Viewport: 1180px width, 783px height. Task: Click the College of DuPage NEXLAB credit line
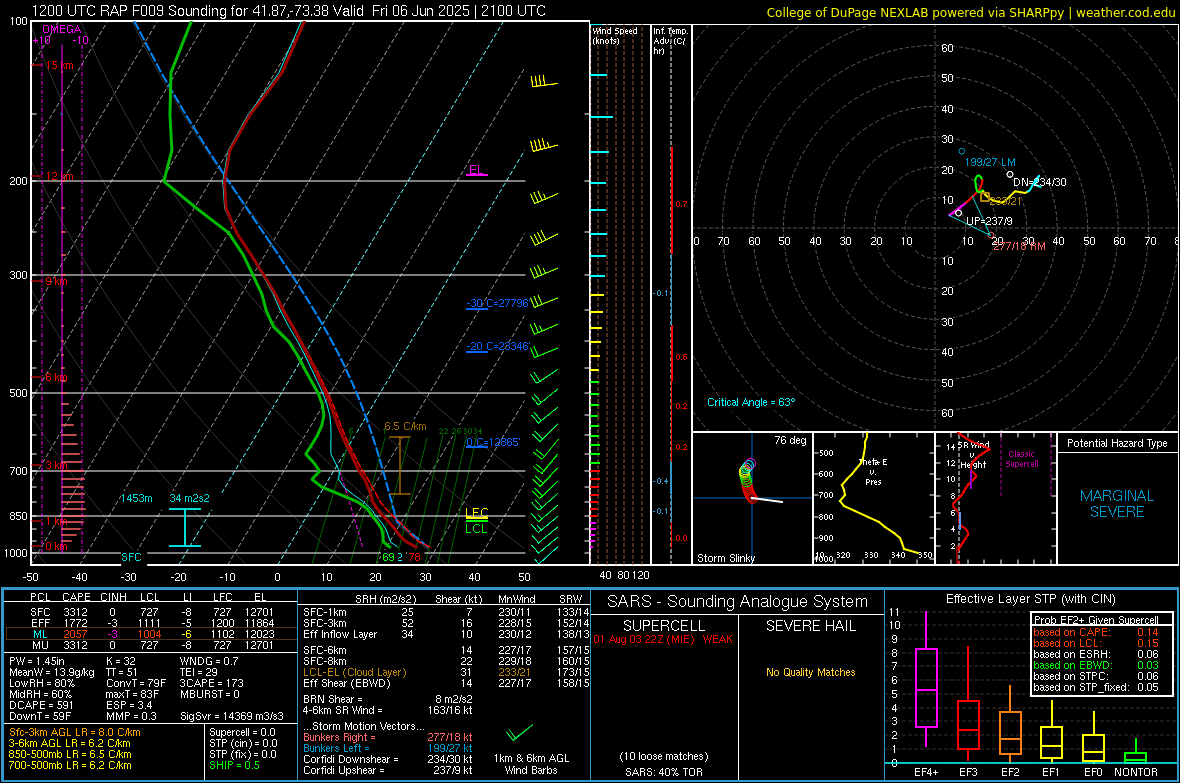click(x=970, y=12)
